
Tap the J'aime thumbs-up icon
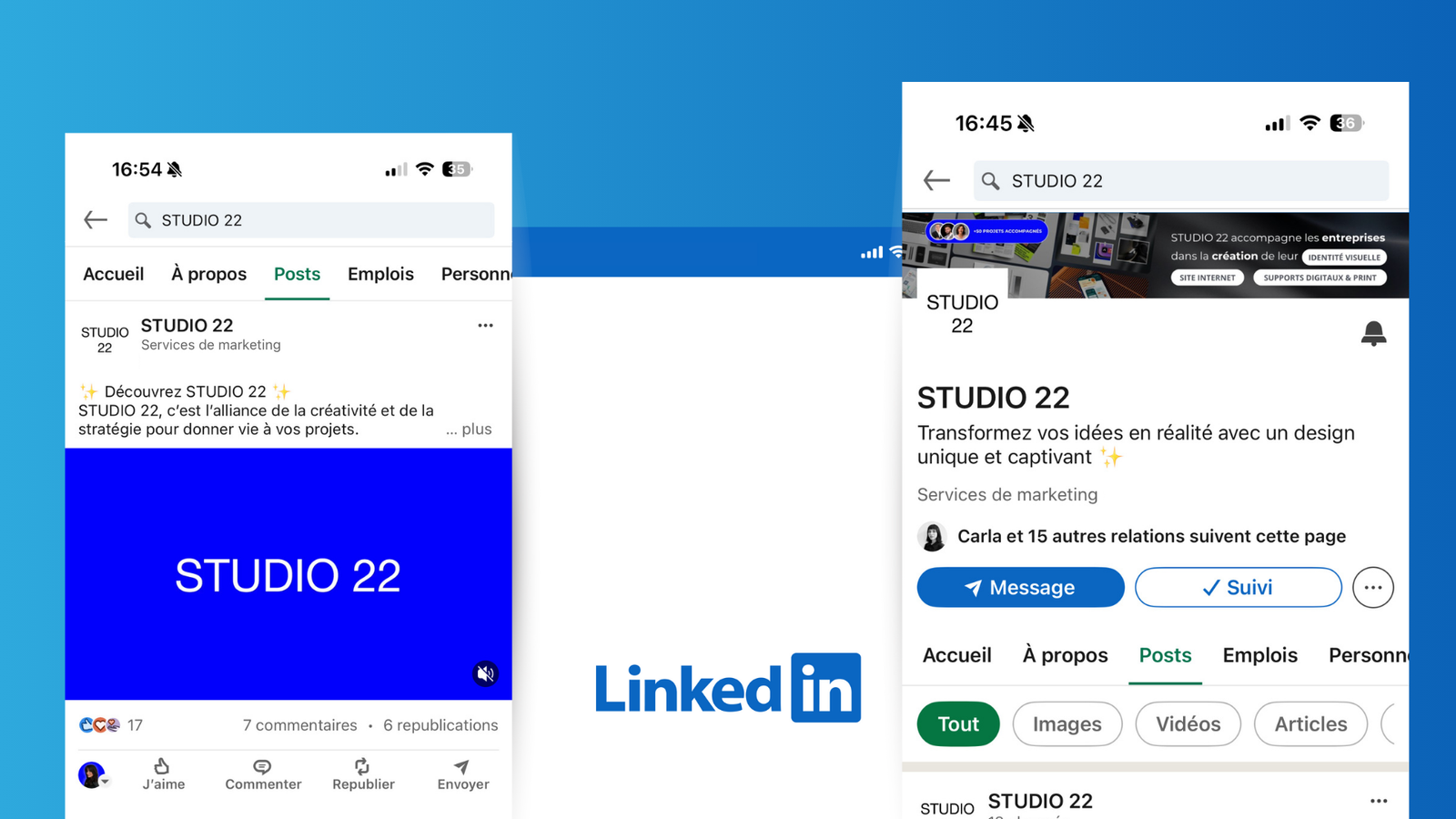pos(163,773)
